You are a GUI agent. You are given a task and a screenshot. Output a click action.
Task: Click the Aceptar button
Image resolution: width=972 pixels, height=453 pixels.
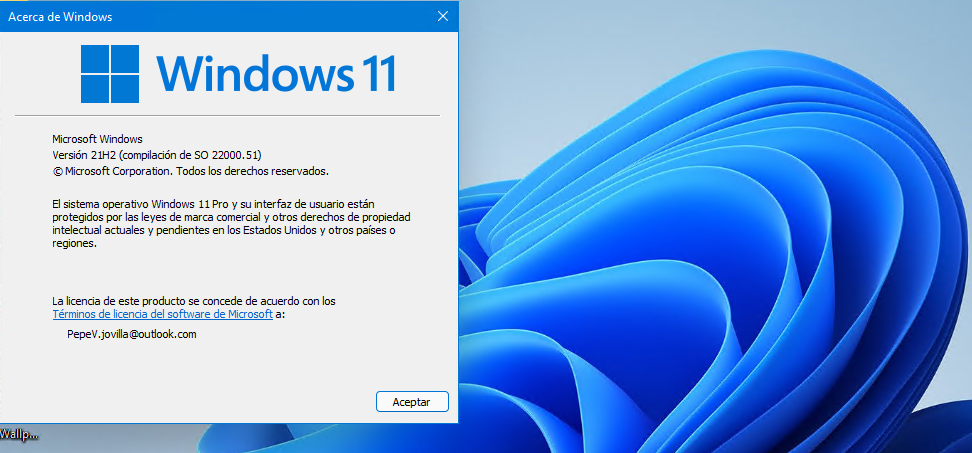point(412,401)
